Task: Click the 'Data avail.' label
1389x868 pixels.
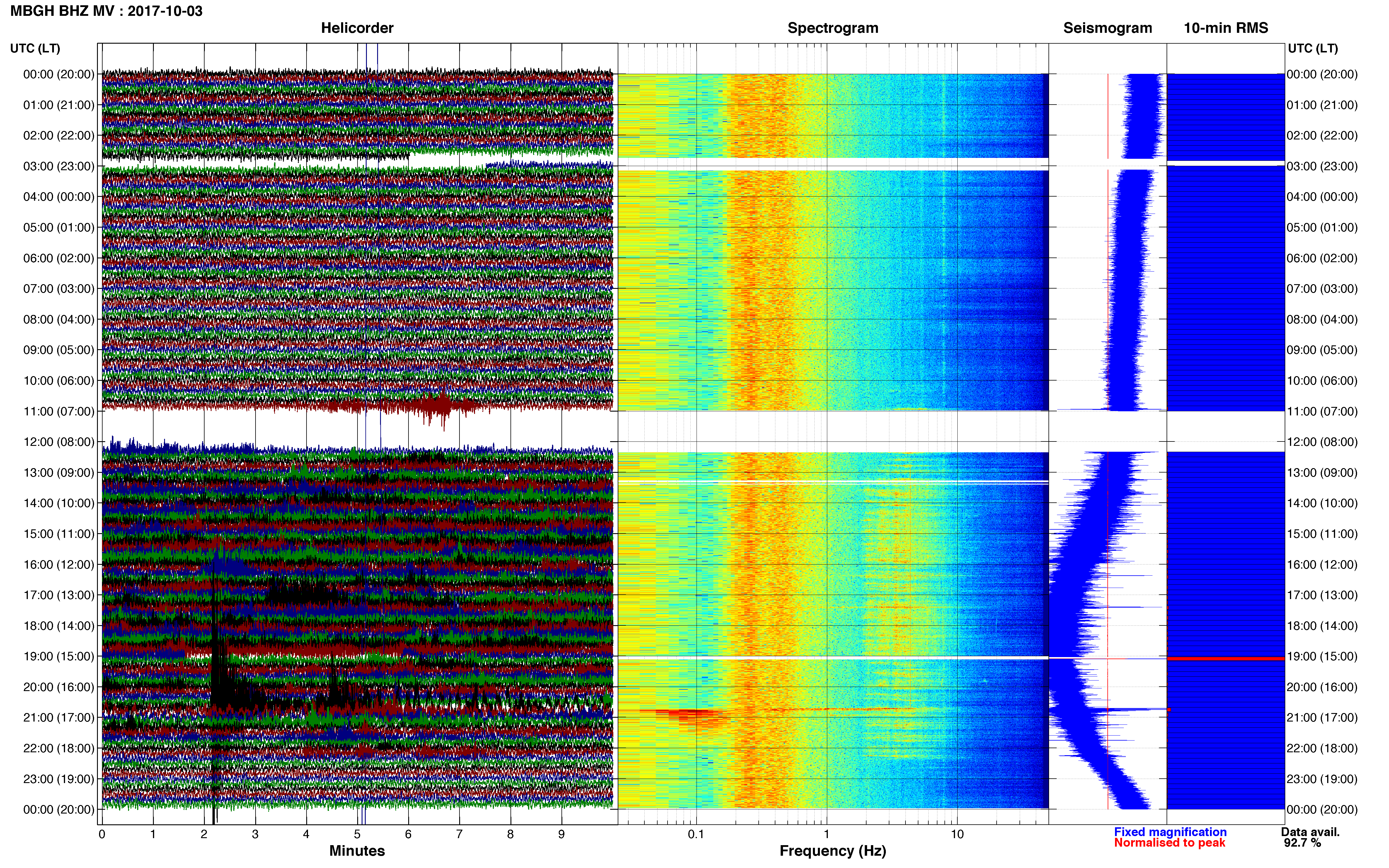Action: tap(1310, 833)
